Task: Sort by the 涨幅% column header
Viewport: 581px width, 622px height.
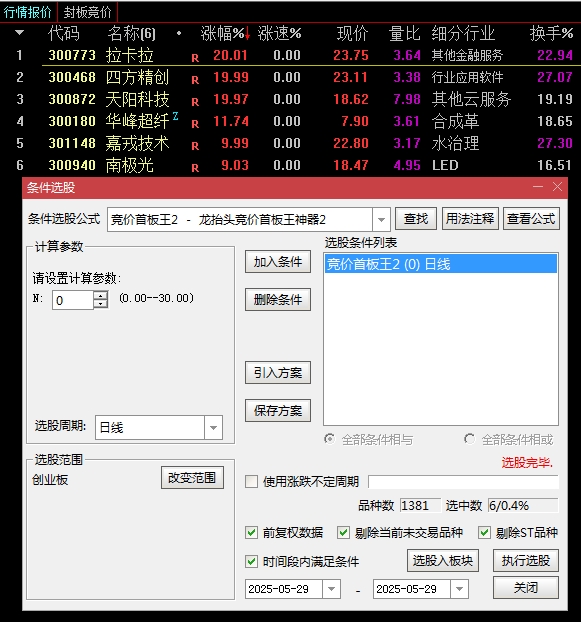Action: pos(225,33)
